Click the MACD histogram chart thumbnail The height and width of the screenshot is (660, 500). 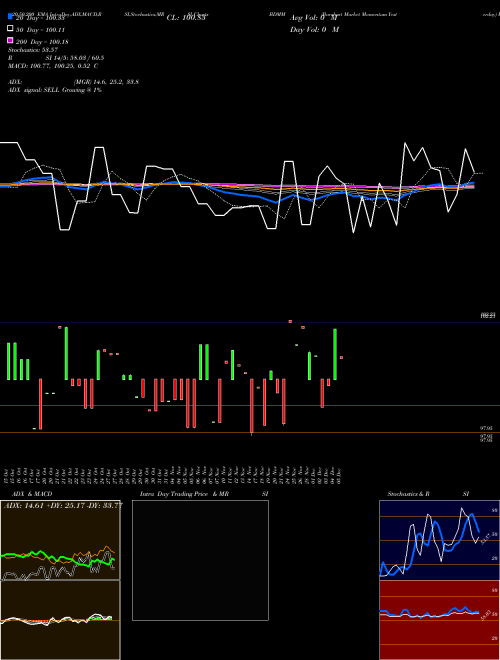[x=60, y=620]
